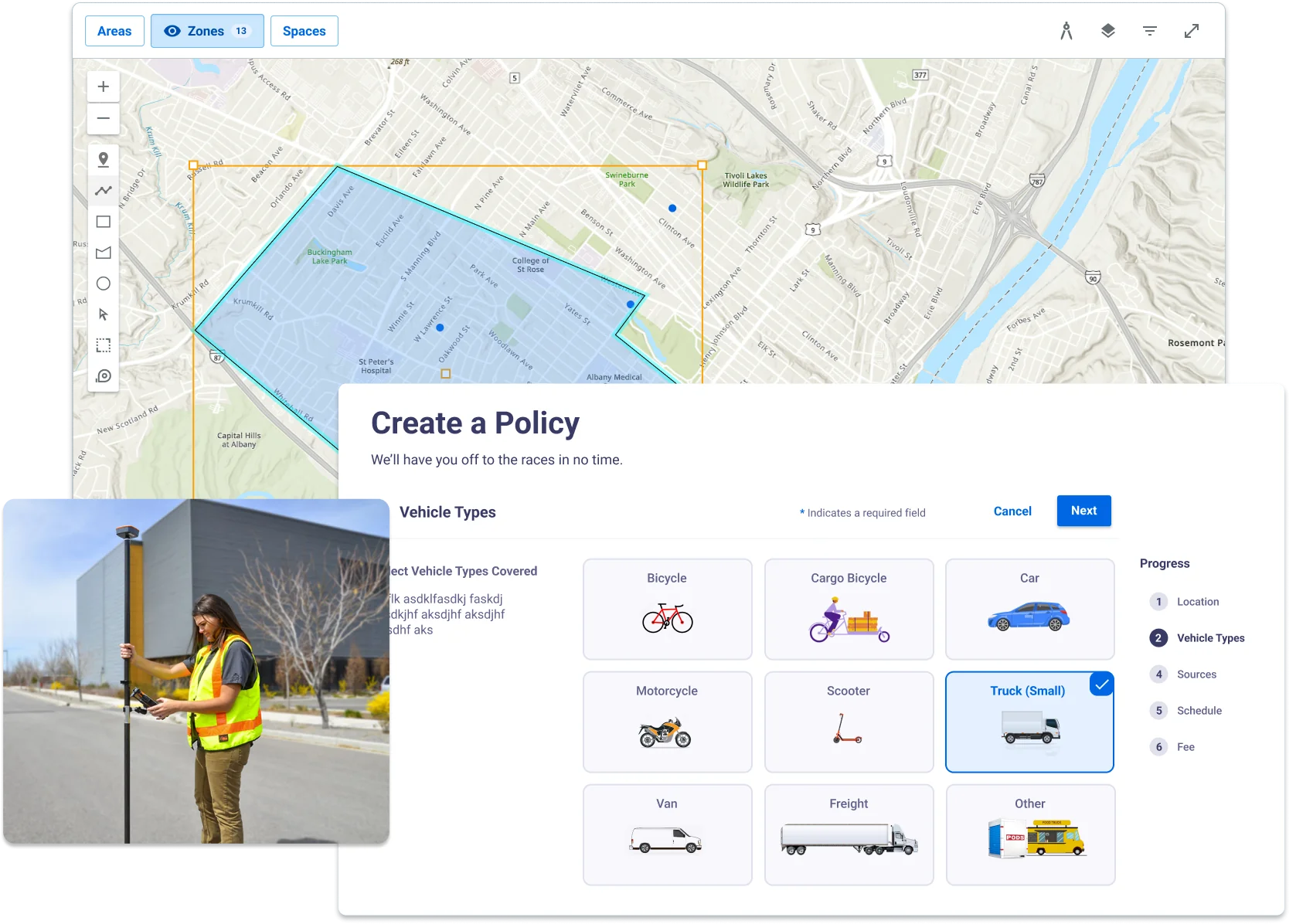Click the Cancel link
The width and height of the screenshot is (1313, 924).
point(1012,511)
